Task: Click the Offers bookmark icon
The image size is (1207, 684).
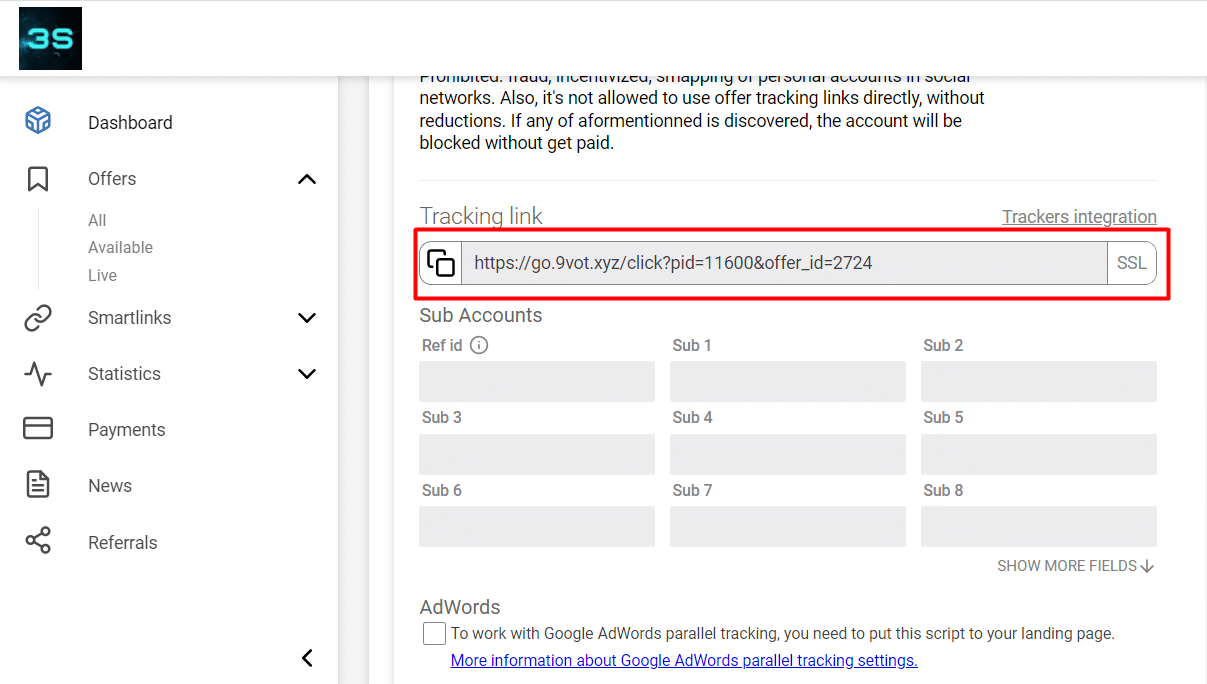Action: 38,179
